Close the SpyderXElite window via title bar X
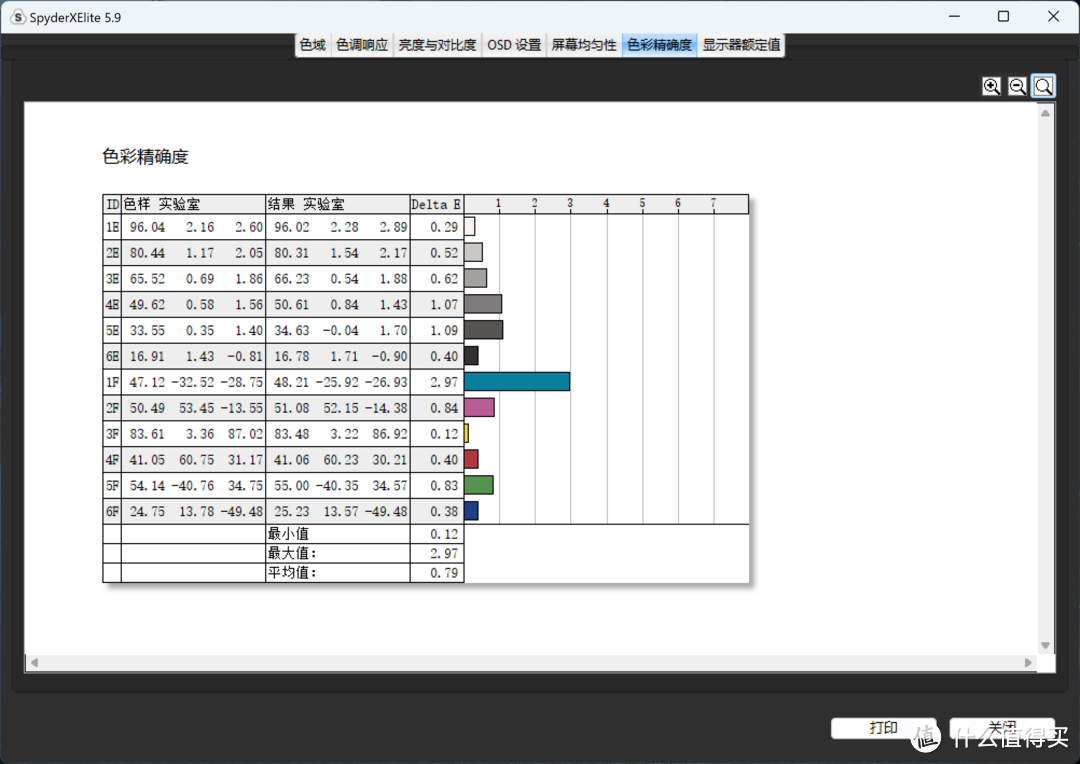 (x=1054, y=17)
